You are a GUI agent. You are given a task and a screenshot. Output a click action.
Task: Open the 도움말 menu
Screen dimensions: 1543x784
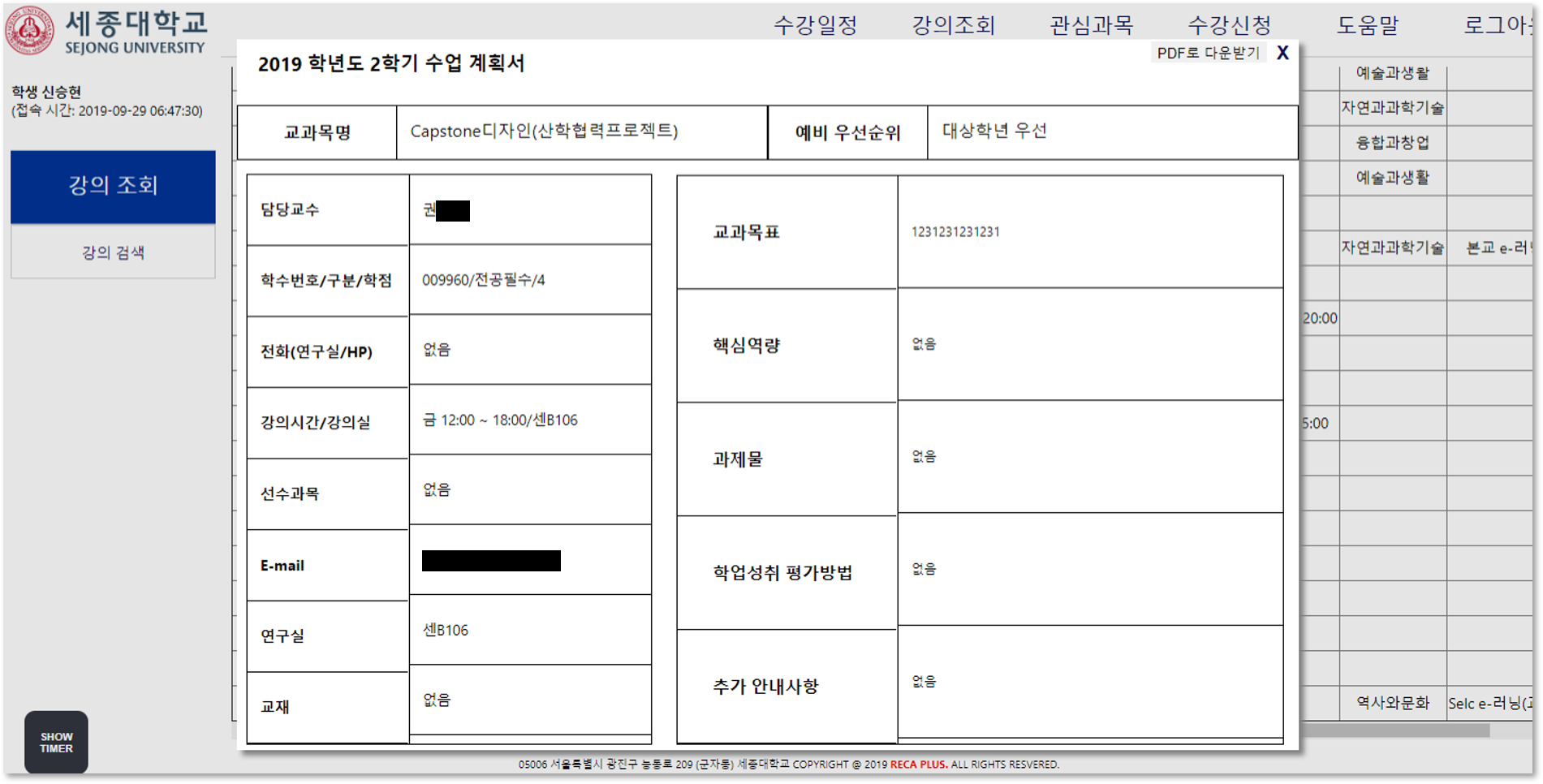pyautogui.click(x=1368, y=25)
